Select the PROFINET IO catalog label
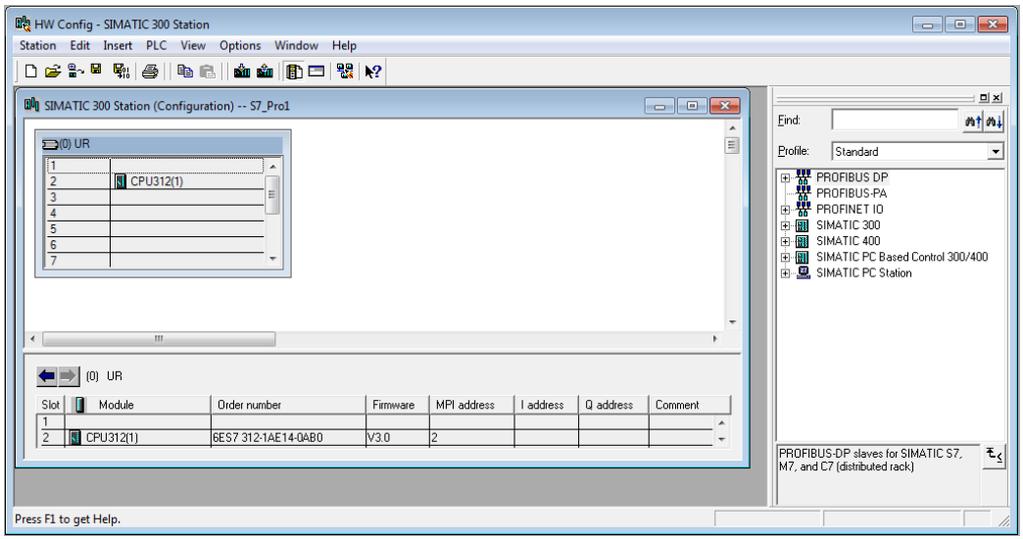Viewport: 1023px width, 539px height. click(x=849, y=209)
